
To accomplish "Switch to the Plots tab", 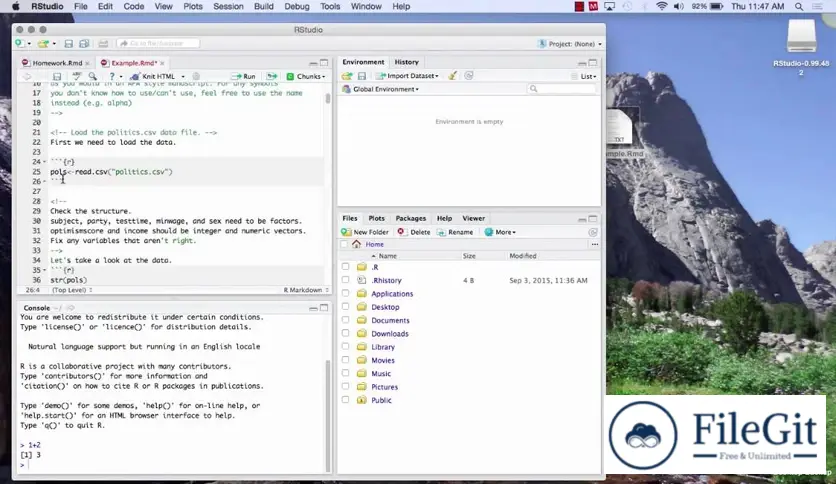I will (x=376, y=219).
